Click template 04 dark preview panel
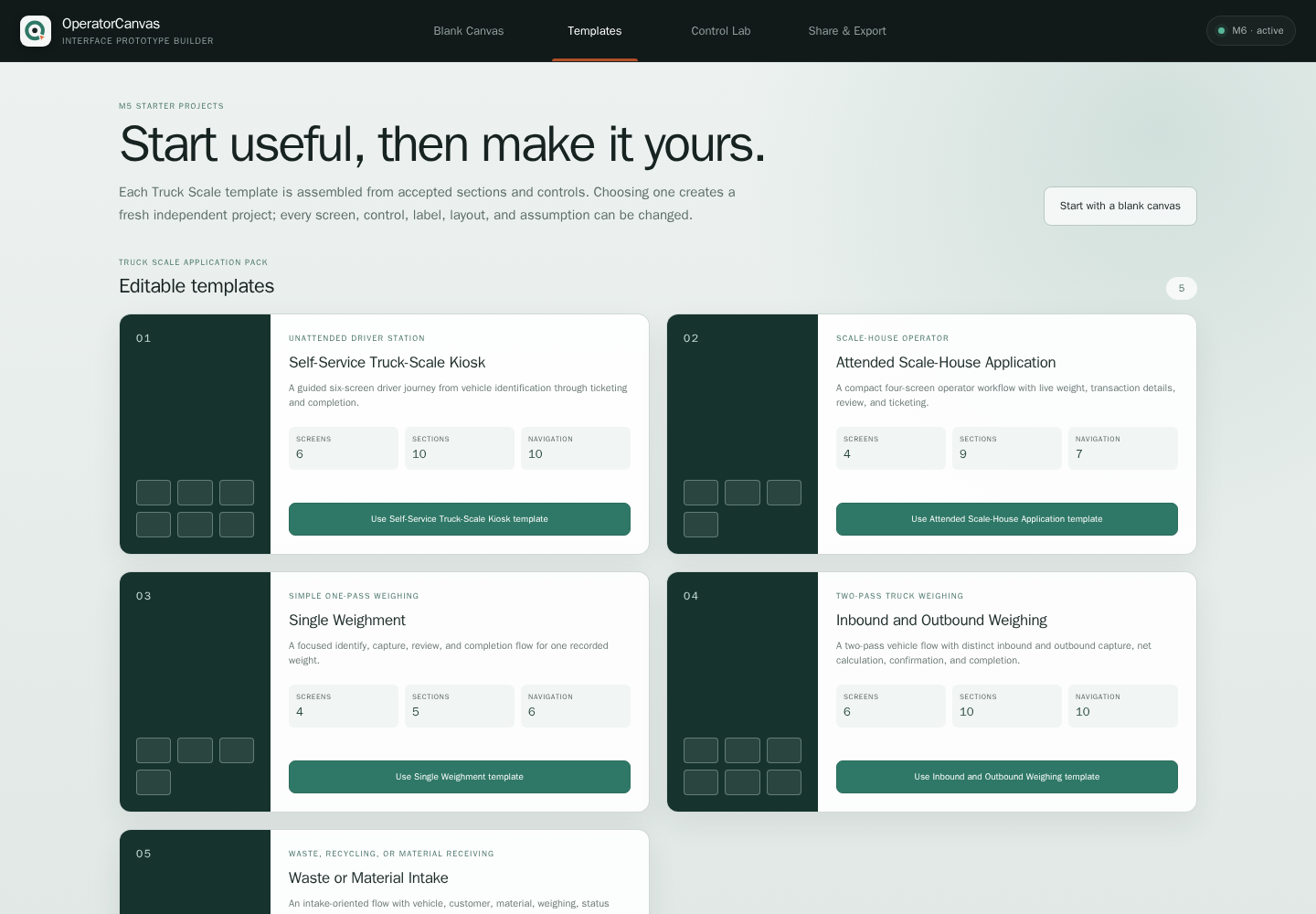The width and height of the screenshot is (1316, 914). [742, 692]
